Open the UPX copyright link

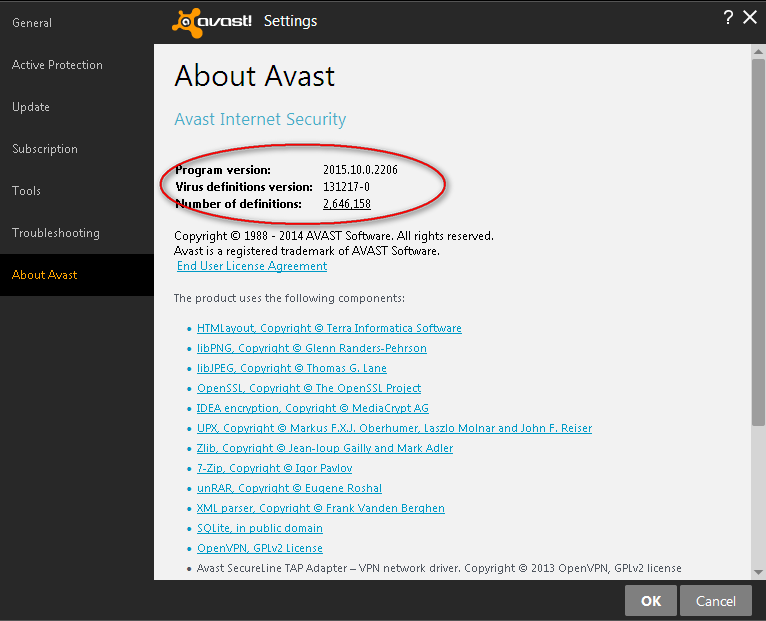coord(394,428)
